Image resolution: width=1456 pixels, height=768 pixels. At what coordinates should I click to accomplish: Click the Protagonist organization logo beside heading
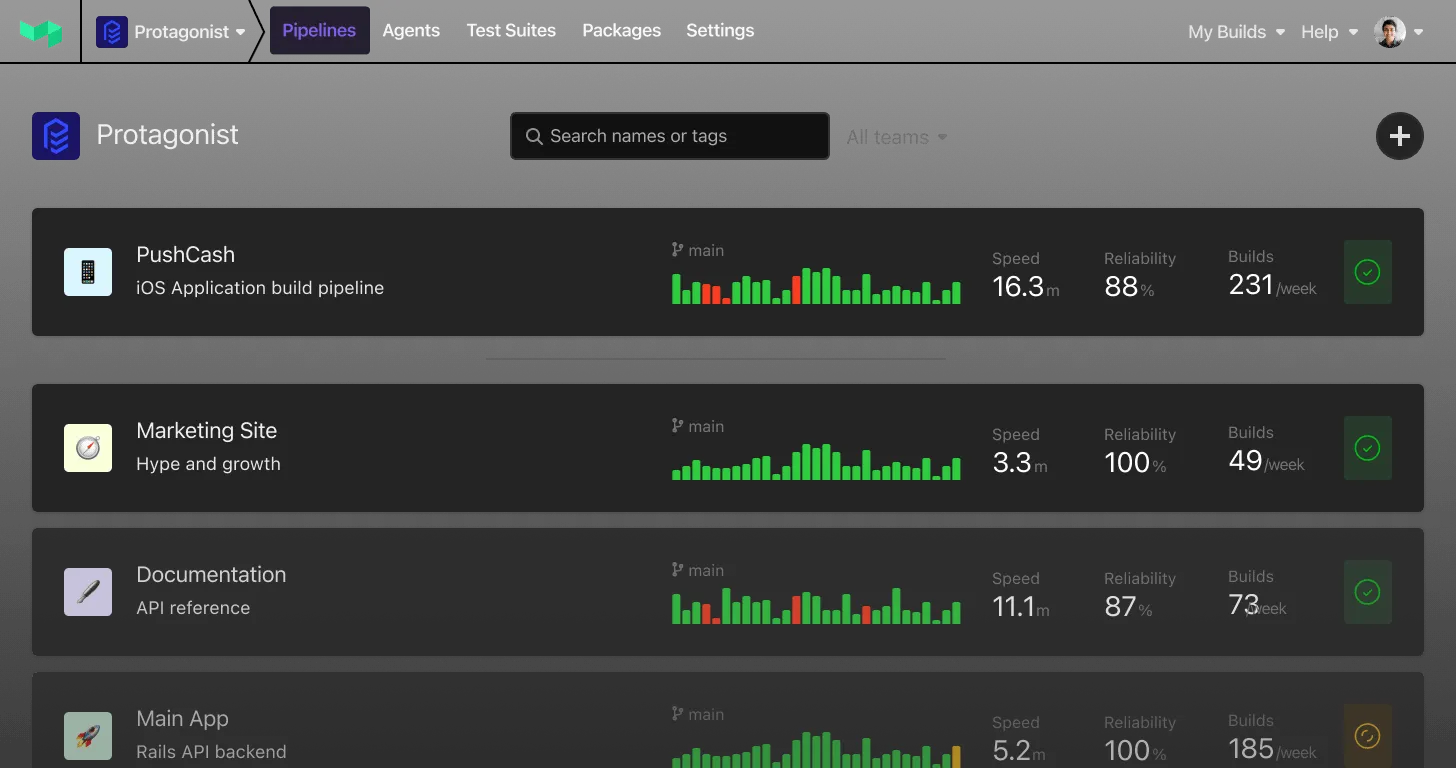[56, 135]
